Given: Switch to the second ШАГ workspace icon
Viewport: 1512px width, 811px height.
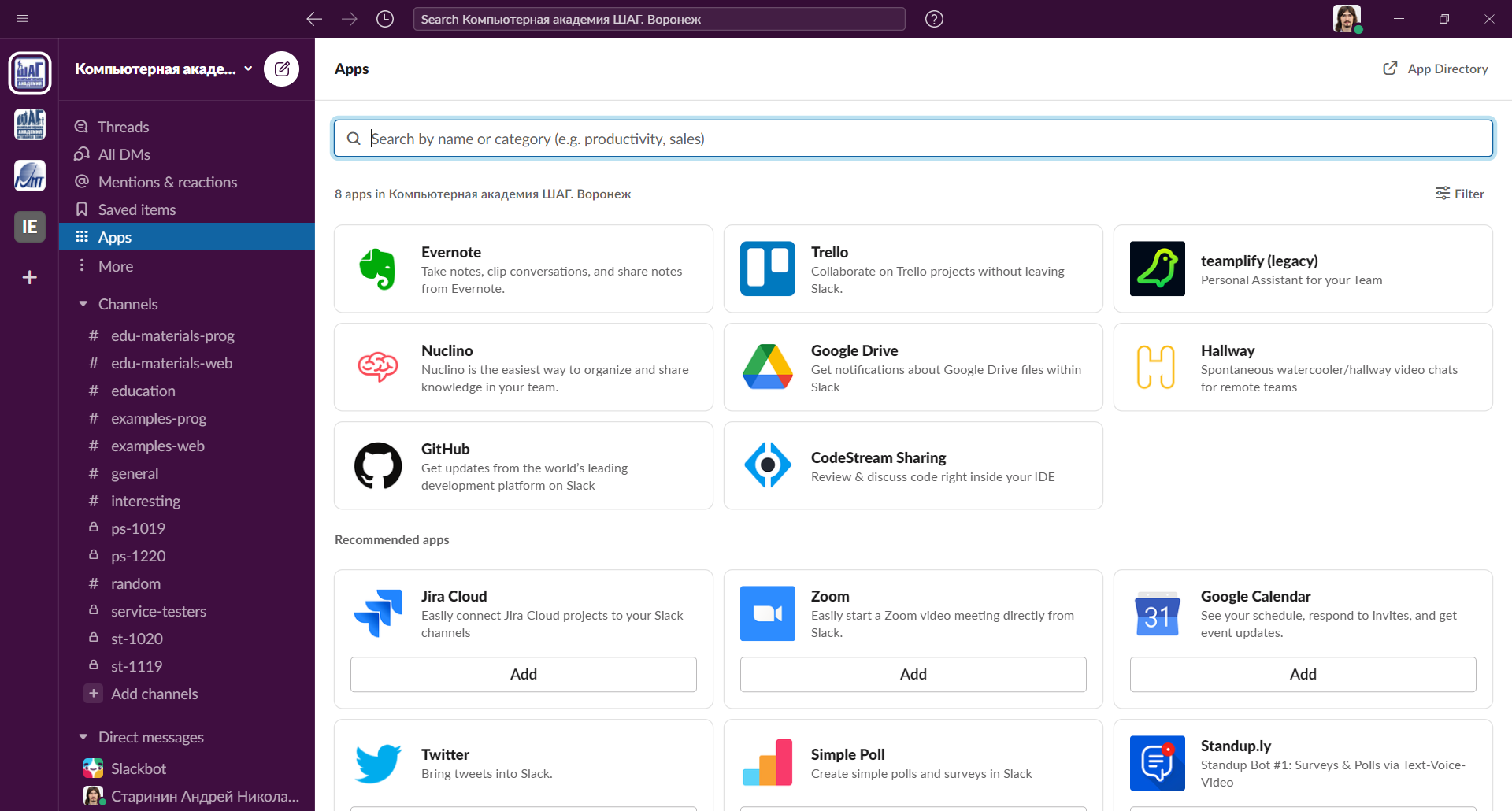Looking at the screenshot, I should click(x=30, y=124).
